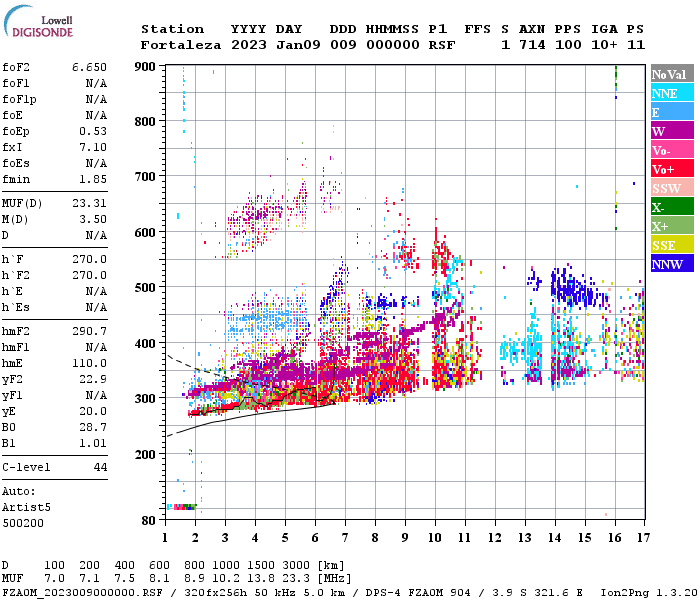Viewport: 700px width, 600px height.
Task: Click the DPS-4 FZA0M 904 text
Action: coord(418,593)
